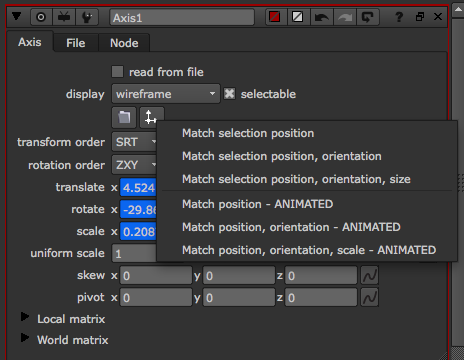Image resolution: width=464 pixels, height=360 pixels.
Task: Edit the Axis1 node name field
Action: click(182, 17)
